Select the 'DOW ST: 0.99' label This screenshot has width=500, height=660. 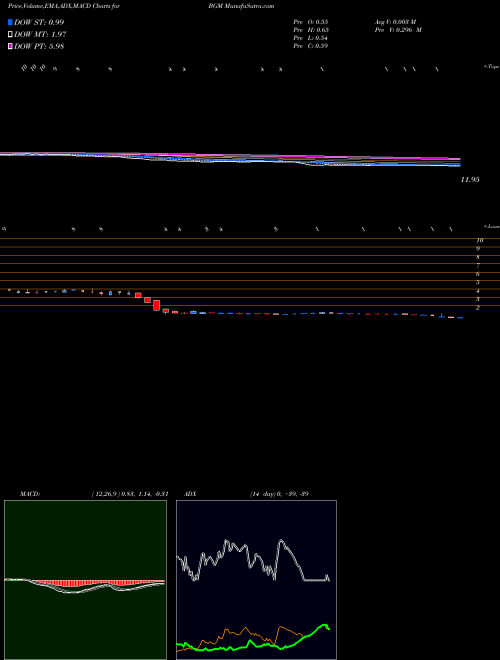(39, 22)
